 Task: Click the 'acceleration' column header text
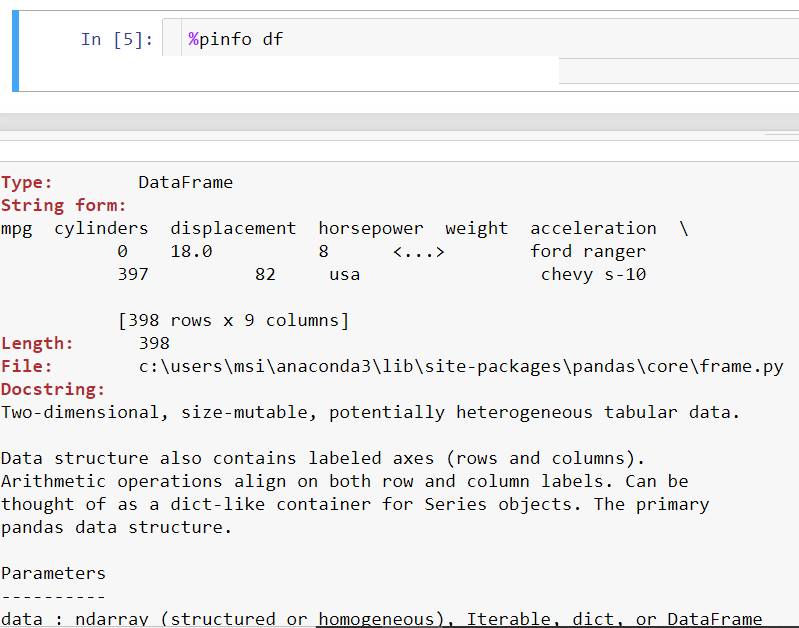pos(593,228)
